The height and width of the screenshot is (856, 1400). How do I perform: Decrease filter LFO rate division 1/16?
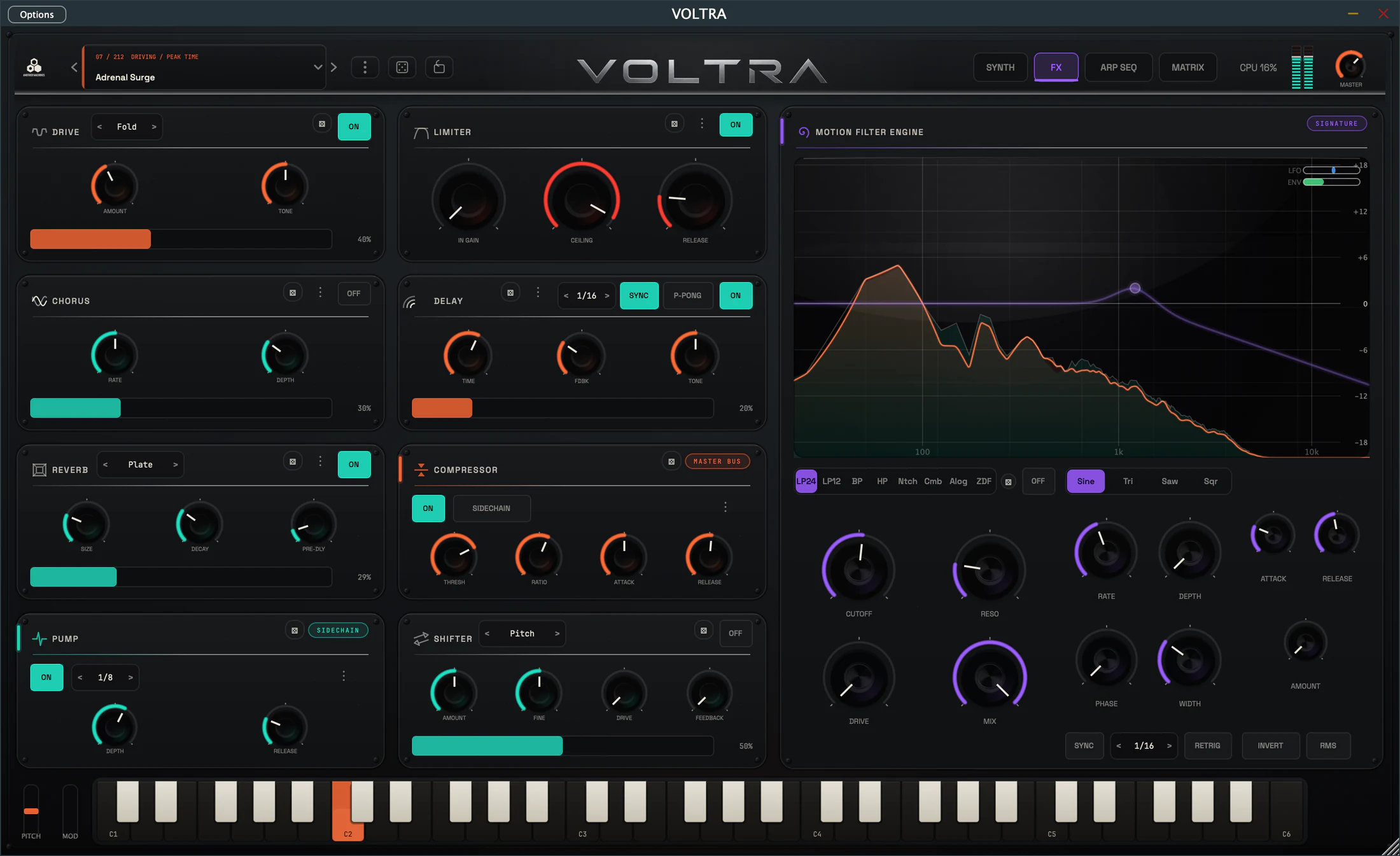[x=1119, y=746]
